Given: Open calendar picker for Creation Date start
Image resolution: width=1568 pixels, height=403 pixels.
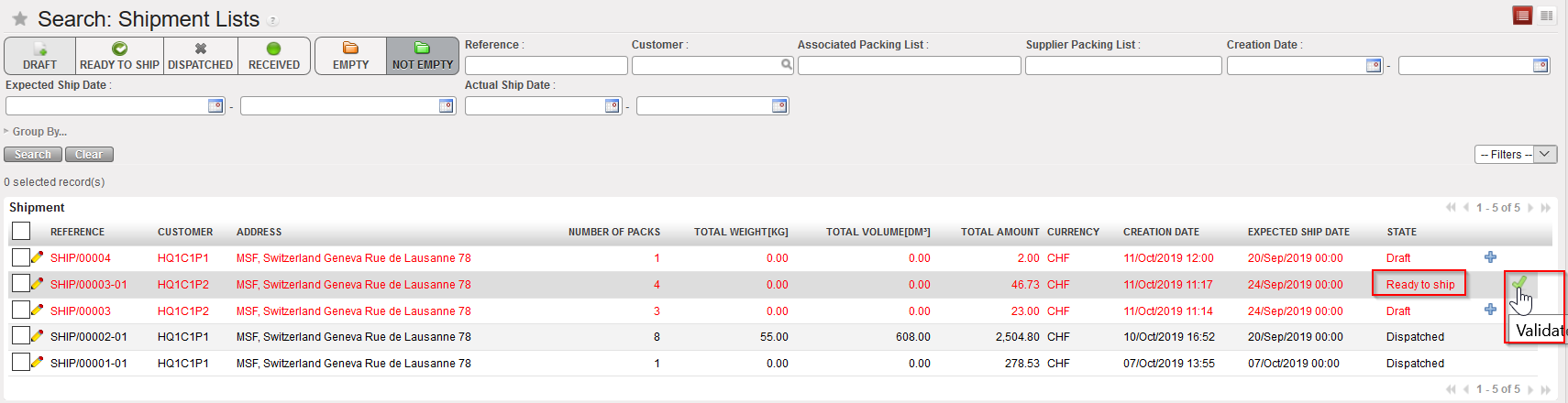Looking at the screenshot, I should (x=1373, y=66).
